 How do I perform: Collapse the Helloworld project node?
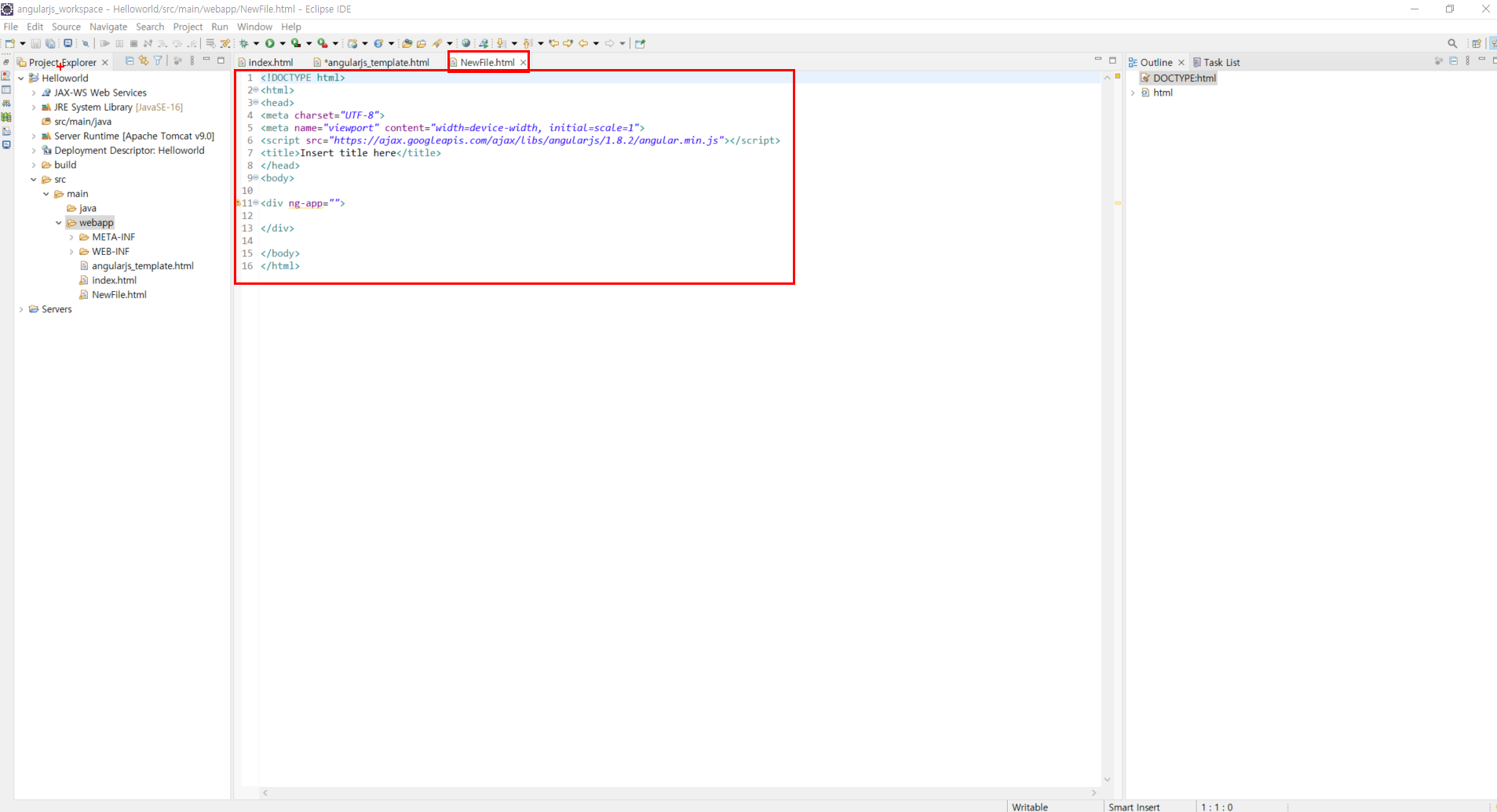pos(21,78)
